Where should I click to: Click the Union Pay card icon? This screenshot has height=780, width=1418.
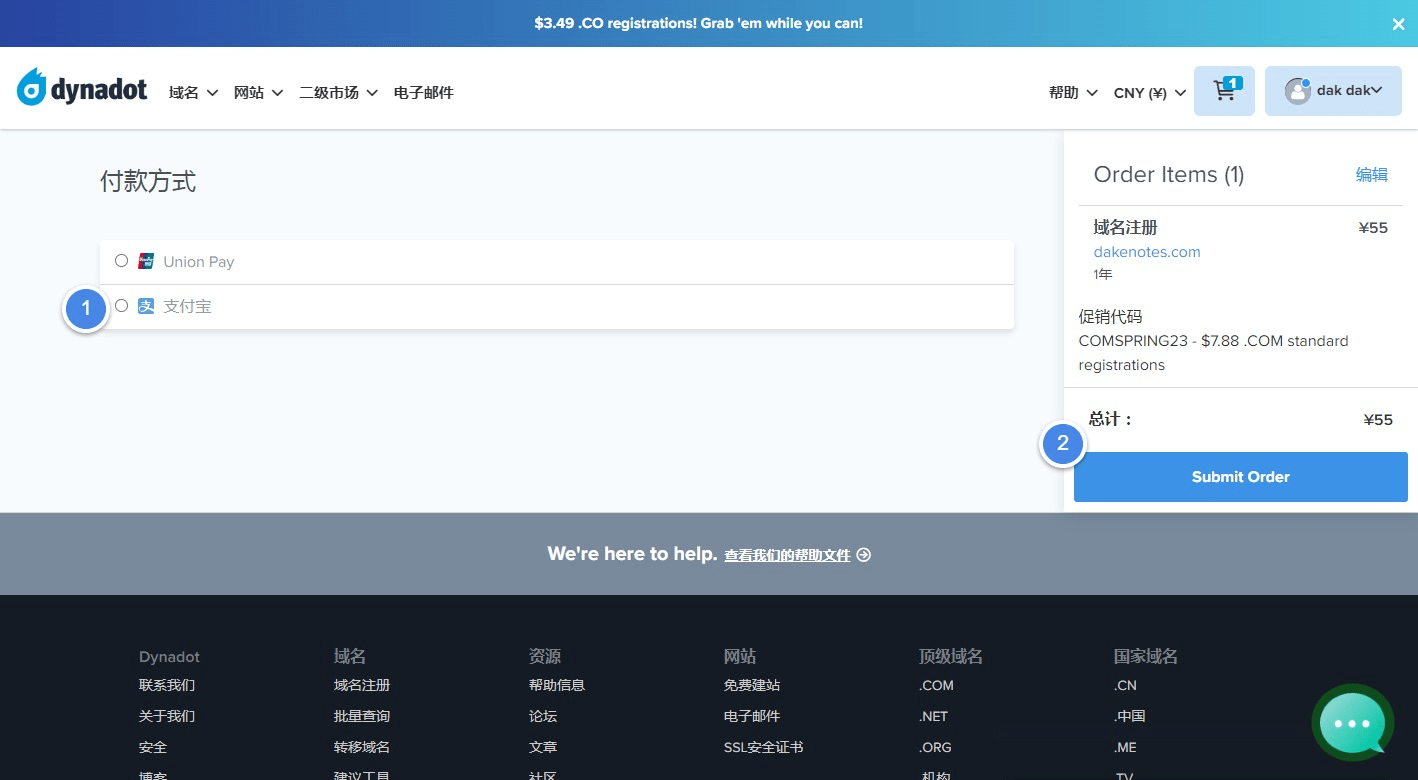pos(146,261)
